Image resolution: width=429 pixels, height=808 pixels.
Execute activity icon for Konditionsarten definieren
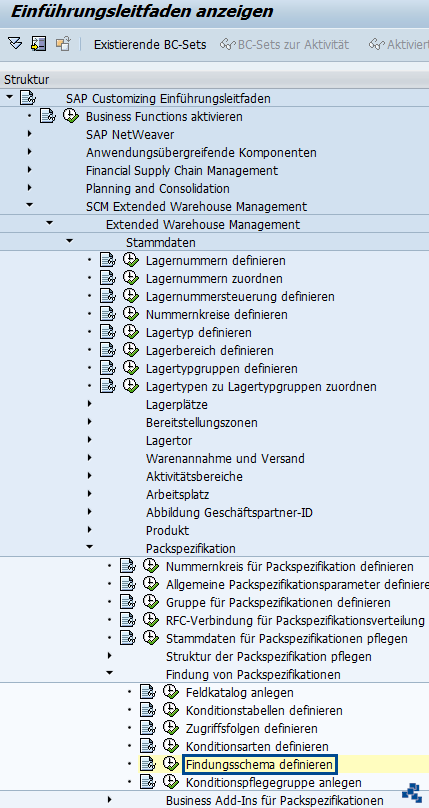click(171, 746)
